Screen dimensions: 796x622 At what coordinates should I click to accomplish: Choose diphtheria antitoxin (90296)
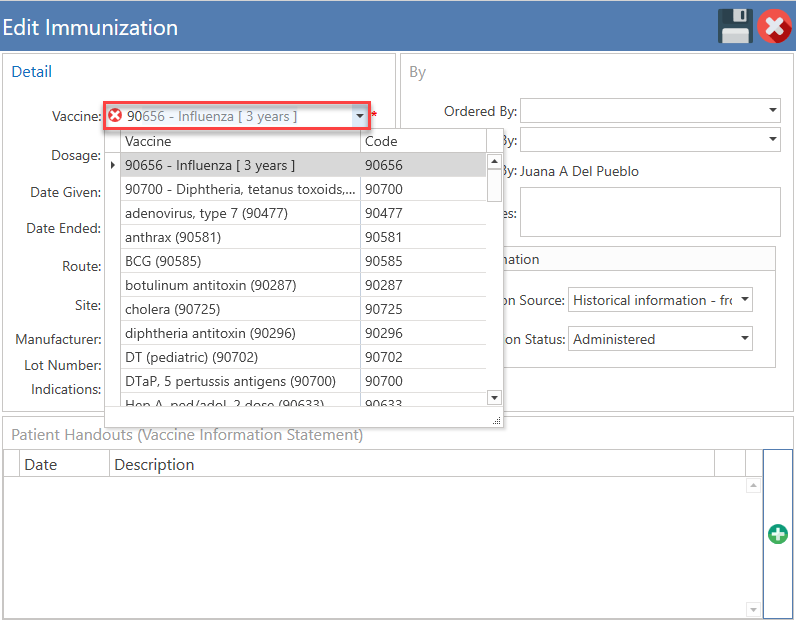click(x=303, y=333)
